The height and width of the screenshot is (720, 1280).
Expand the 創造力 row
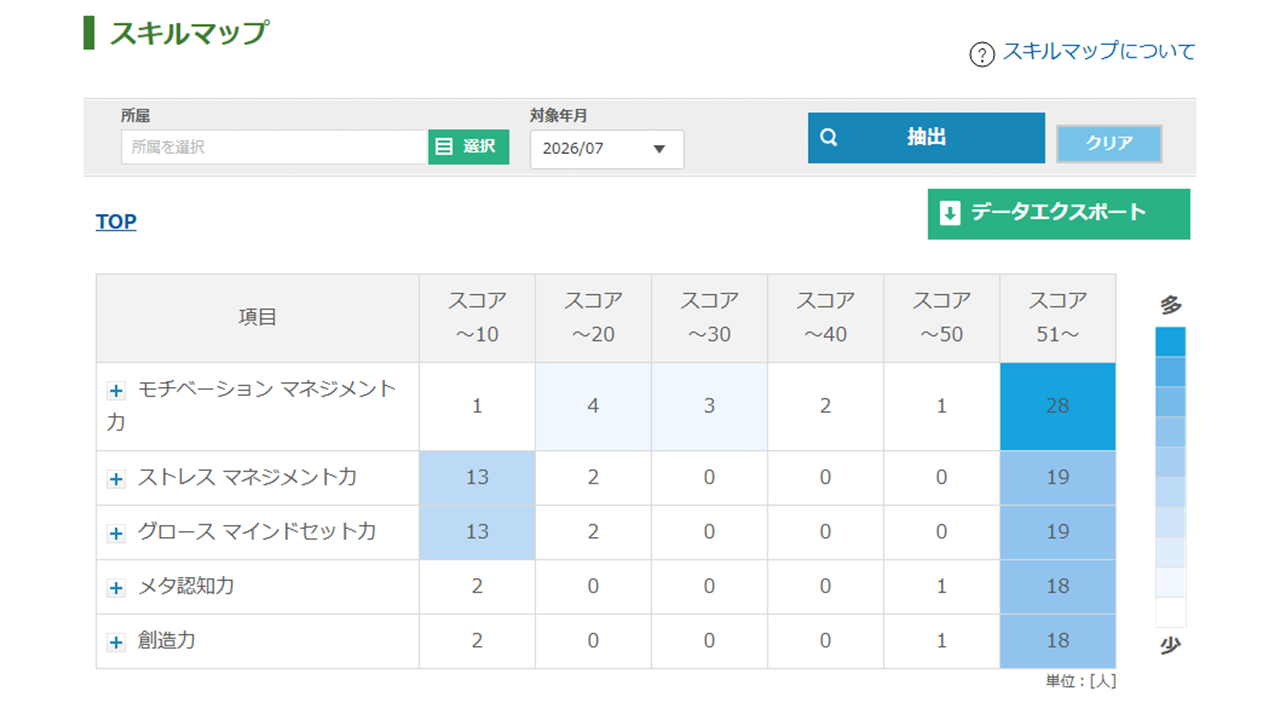click(x=116, y=642)
